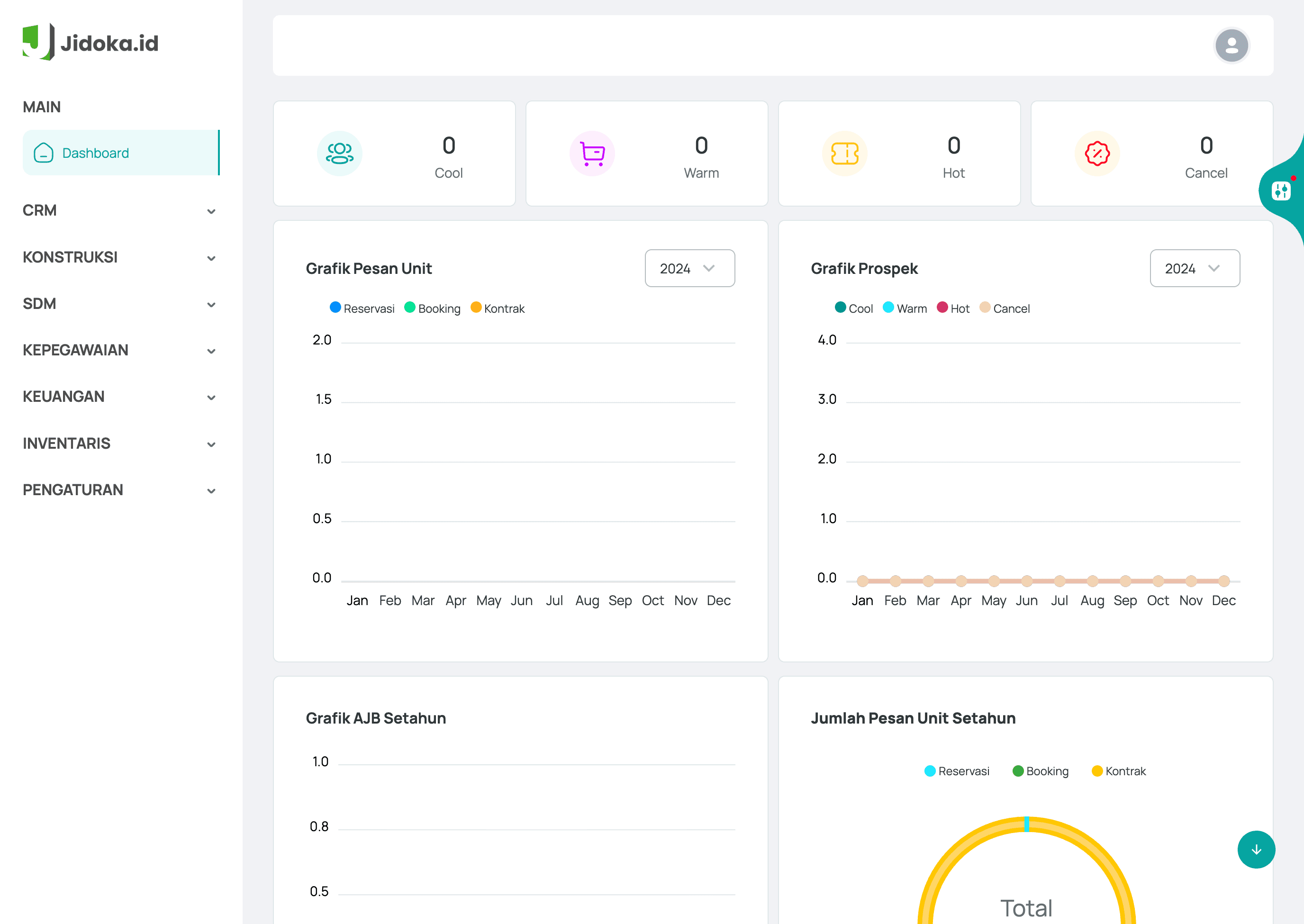This screenshot has height=924, width=1304.
Task: Click the Grafik Prospek title
Action: 864,269
